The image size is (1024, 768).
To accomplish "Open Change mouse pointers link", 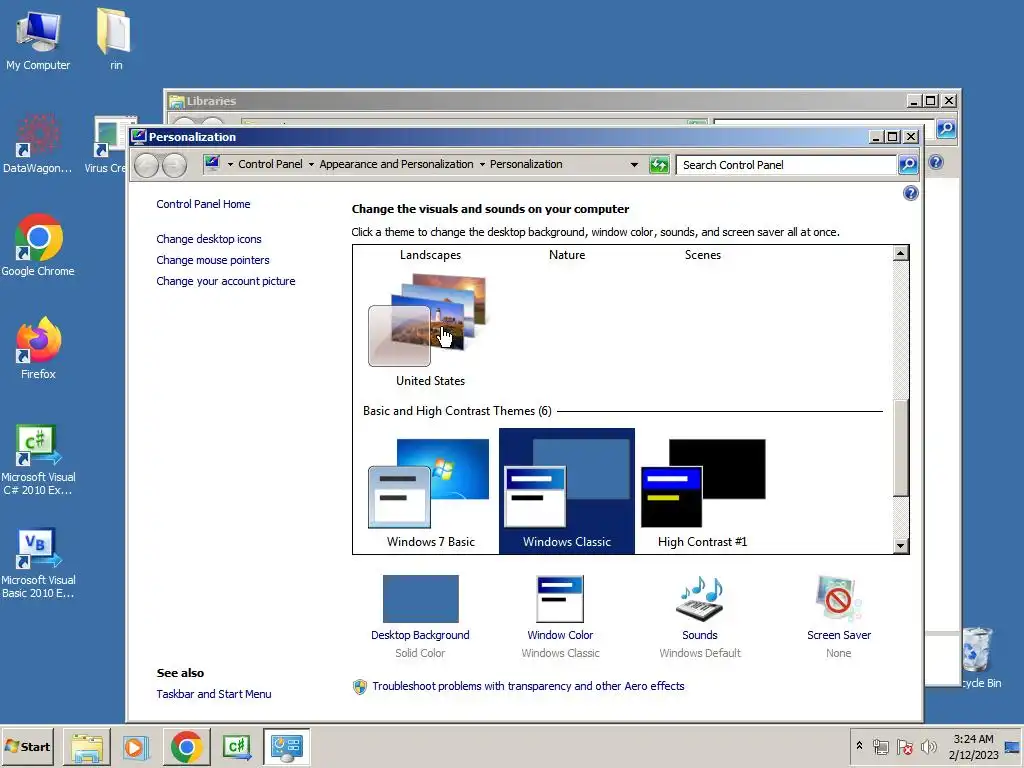I will click(x=212, y=260).
